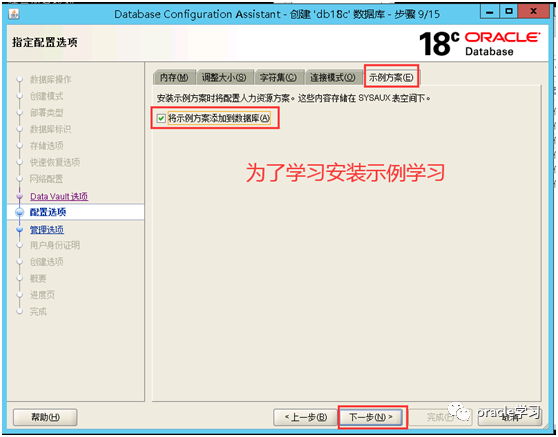Open the 内存(M) tab
The width and height of the screenshot is (558, 437).
[x=174, y=77]
